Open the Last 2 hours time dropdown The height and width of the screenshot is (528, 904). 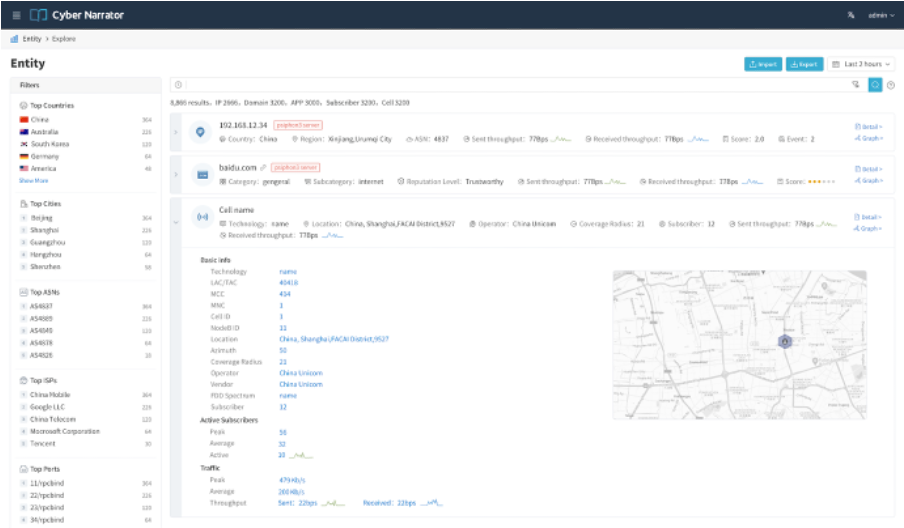pos(861,64)
